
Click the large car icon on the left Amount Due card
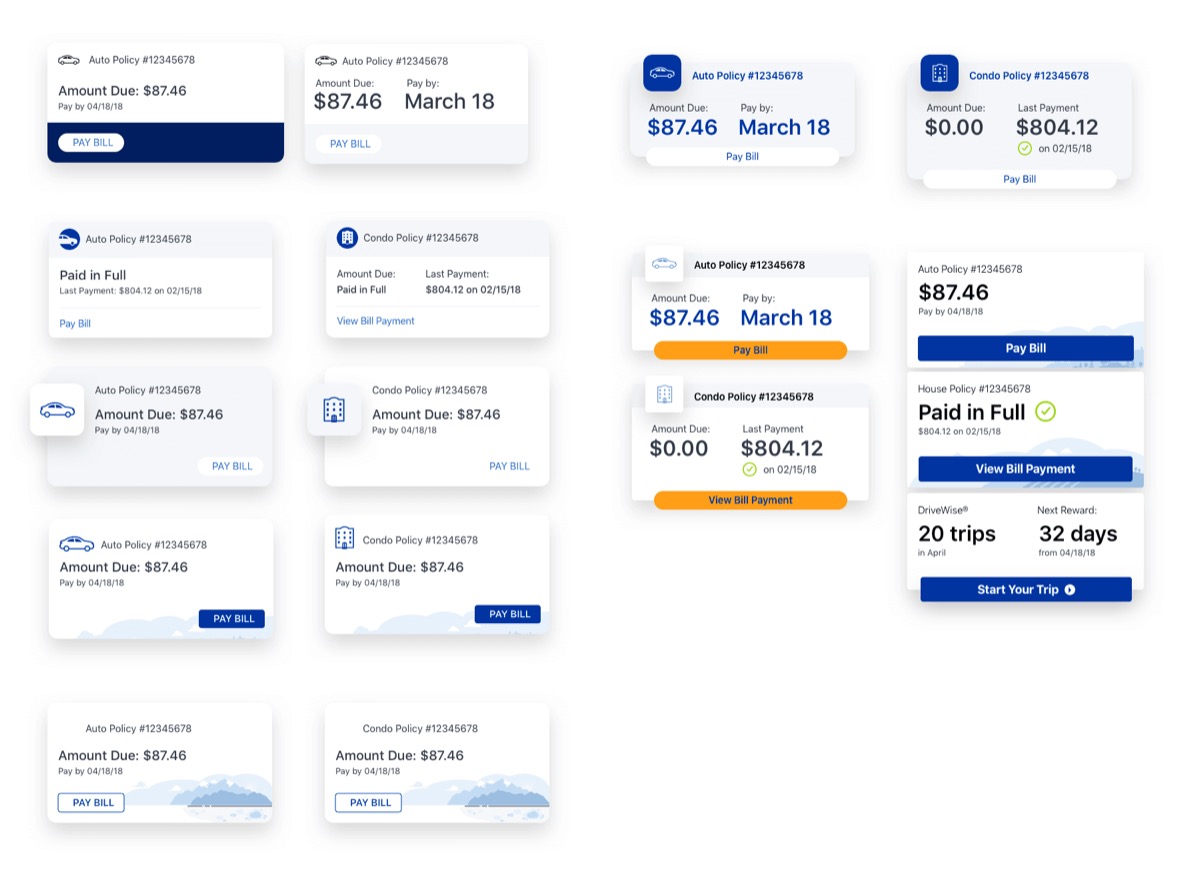click(x=57, y=410)
